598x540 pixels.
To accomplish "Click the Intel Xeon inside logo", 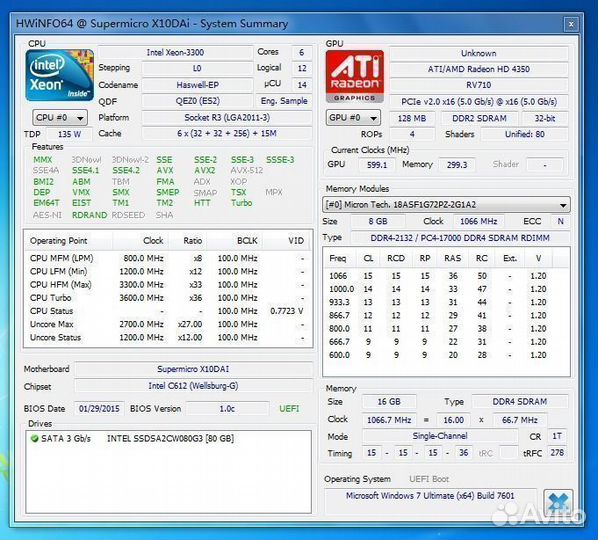I will click(59, 75).
